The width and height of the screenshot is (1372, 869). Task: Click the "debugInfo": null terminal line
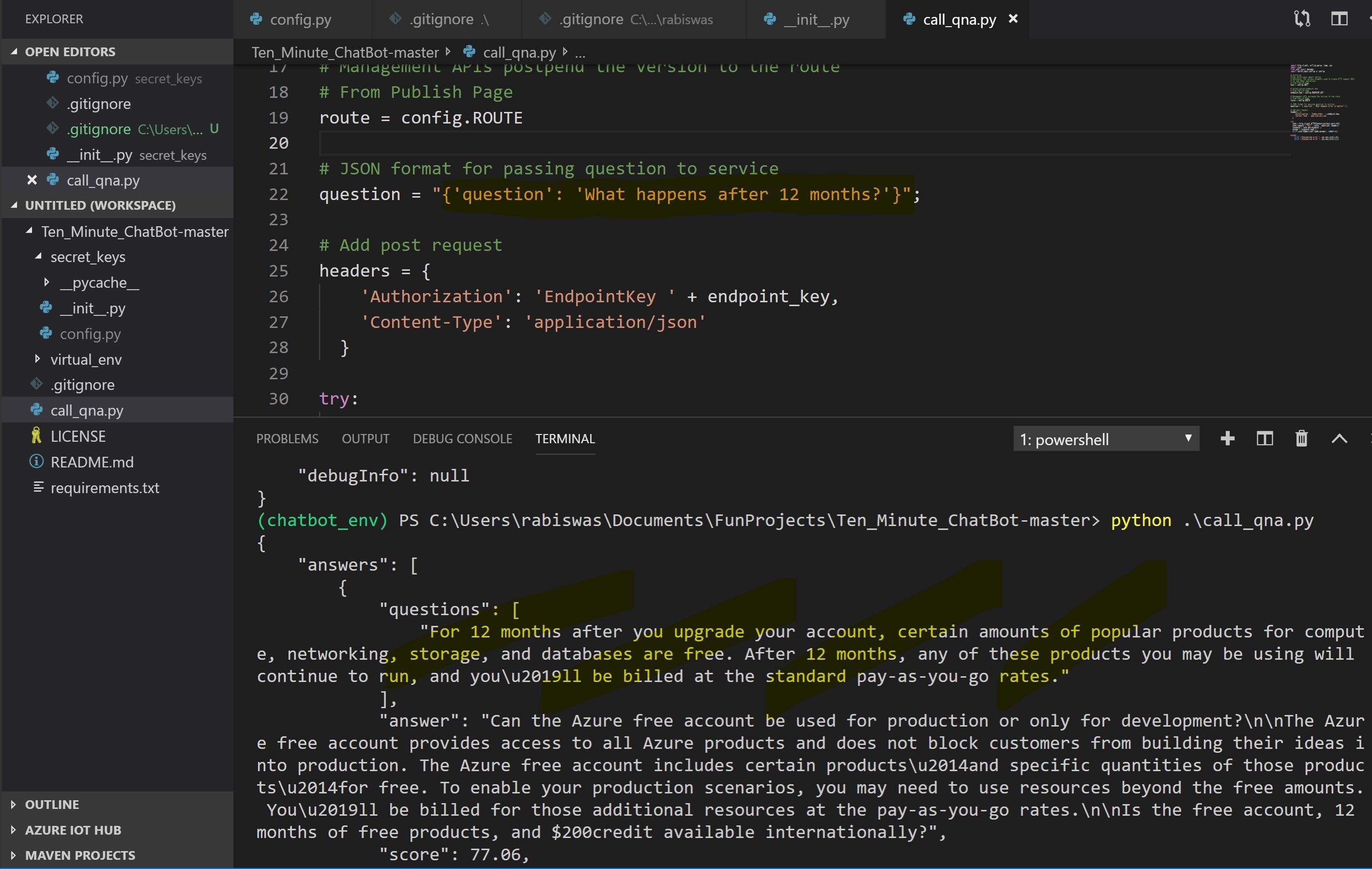tap(383, 476)
